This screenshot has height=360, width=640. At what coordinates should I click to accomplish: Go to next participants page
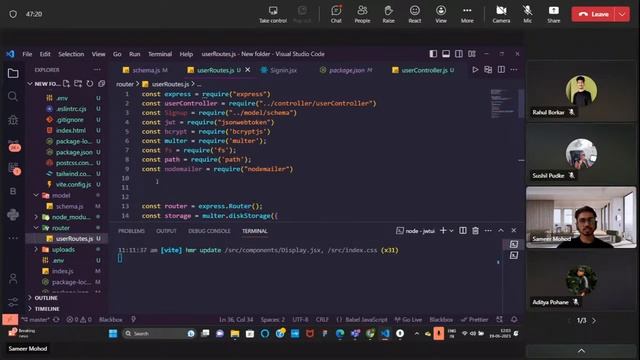(x=594, y=320)
